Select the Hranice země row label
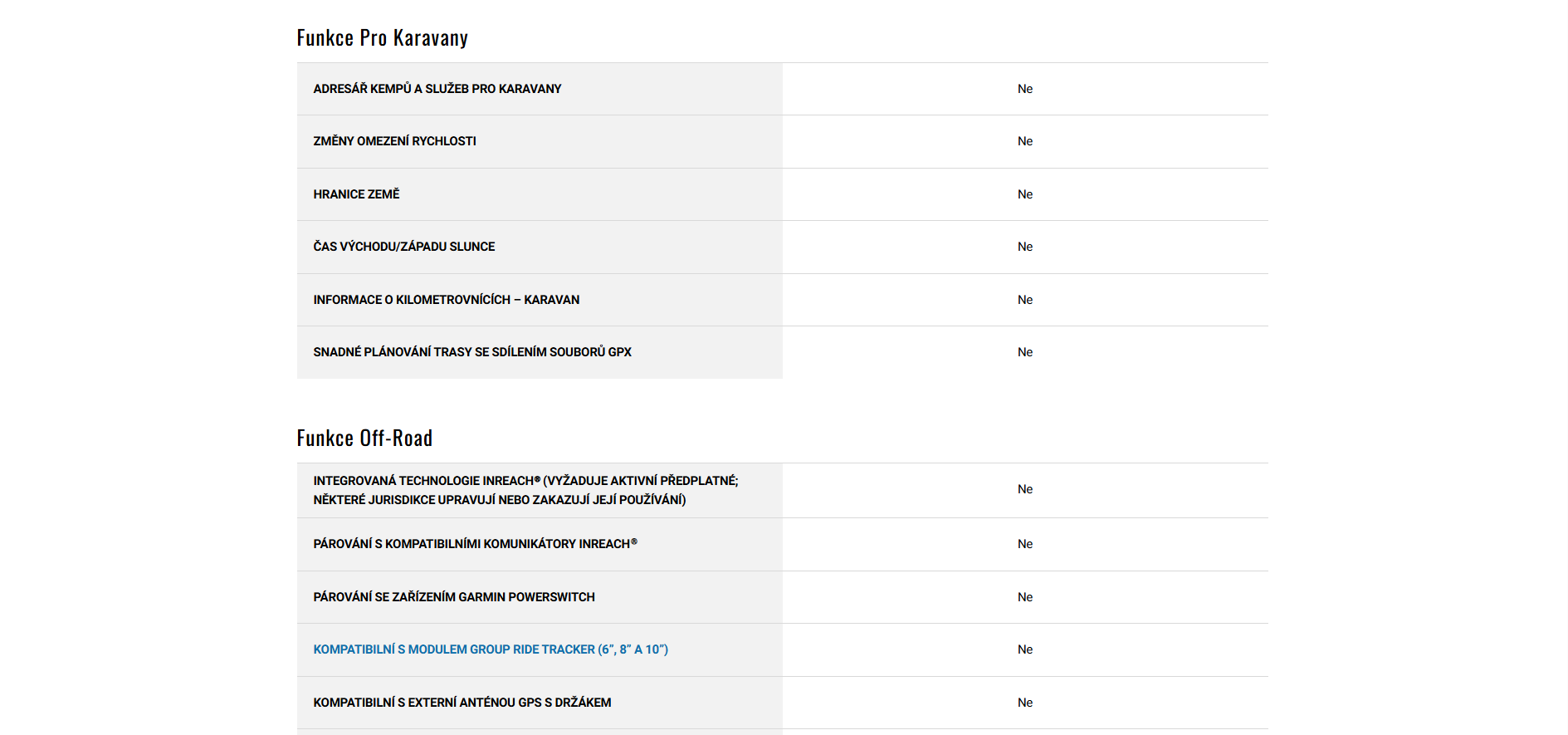Image resolution: width=1568 pixels, height=735 pixels. pyautogui.click(x=356, y=194)
